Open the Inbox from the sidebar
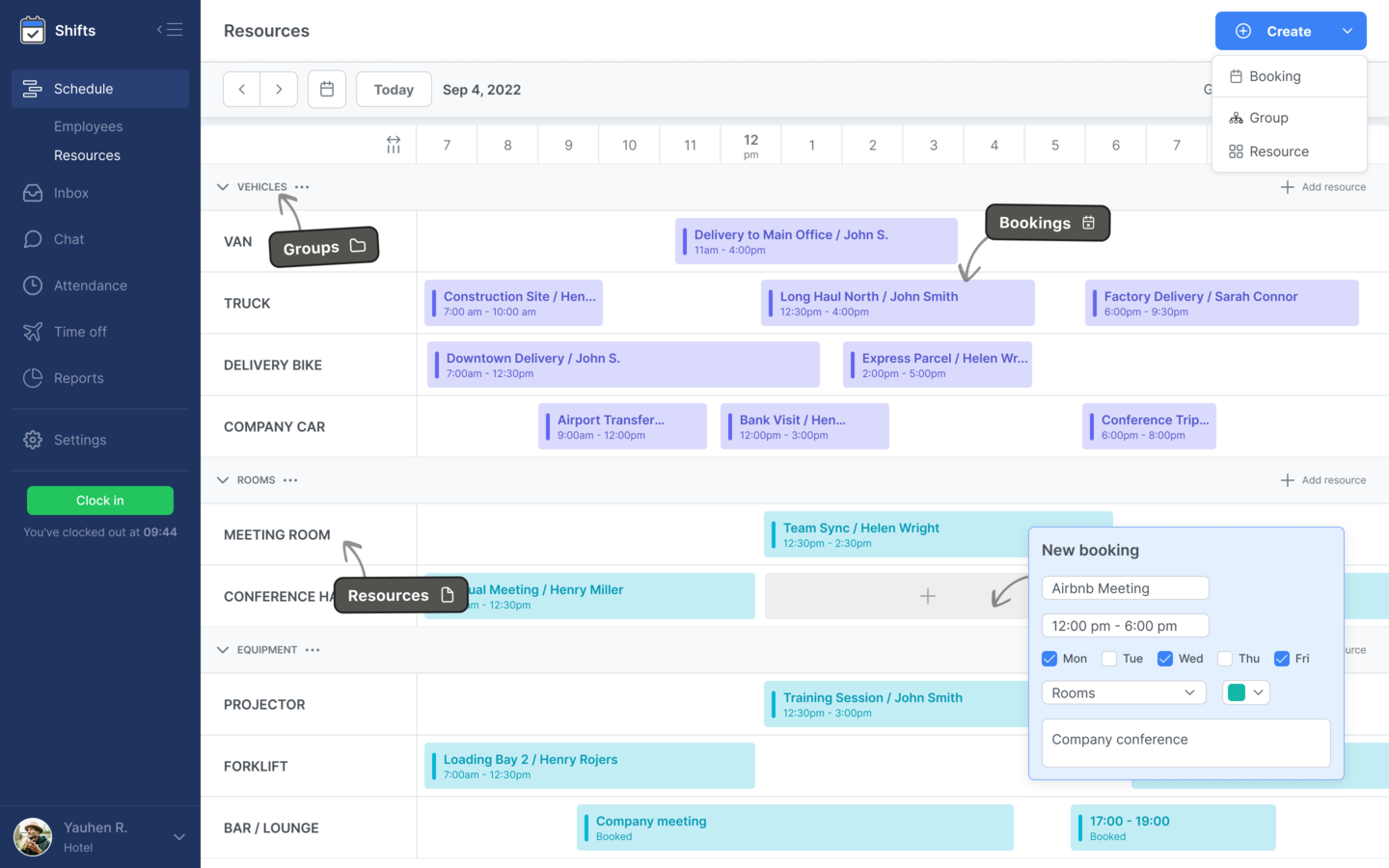This screenshot has height=868, width=1389. [69, 193]
